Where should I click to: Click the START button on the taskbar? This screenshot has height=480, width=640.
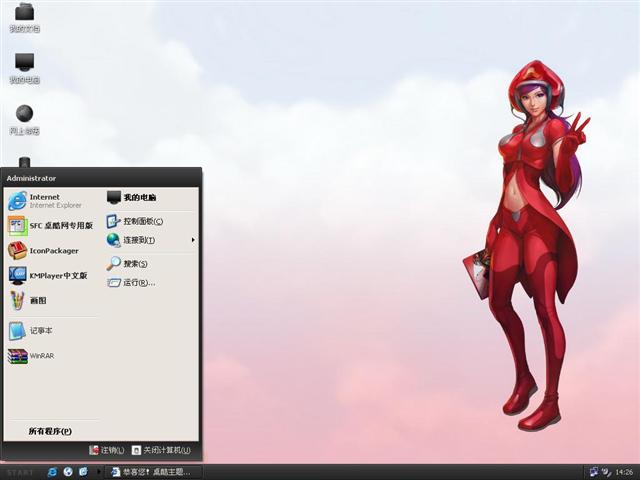[x=20, y=473]
